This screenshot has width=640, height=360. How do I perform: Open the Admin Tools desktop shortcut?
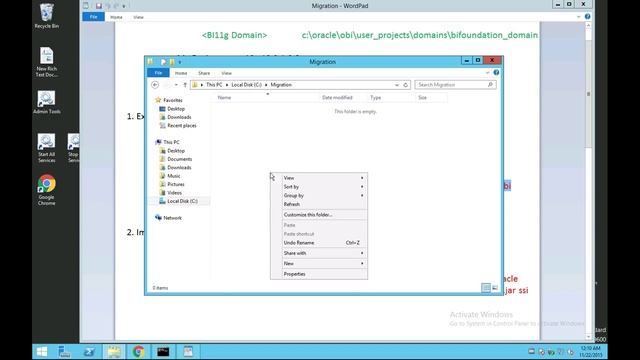tap(47, 102)
